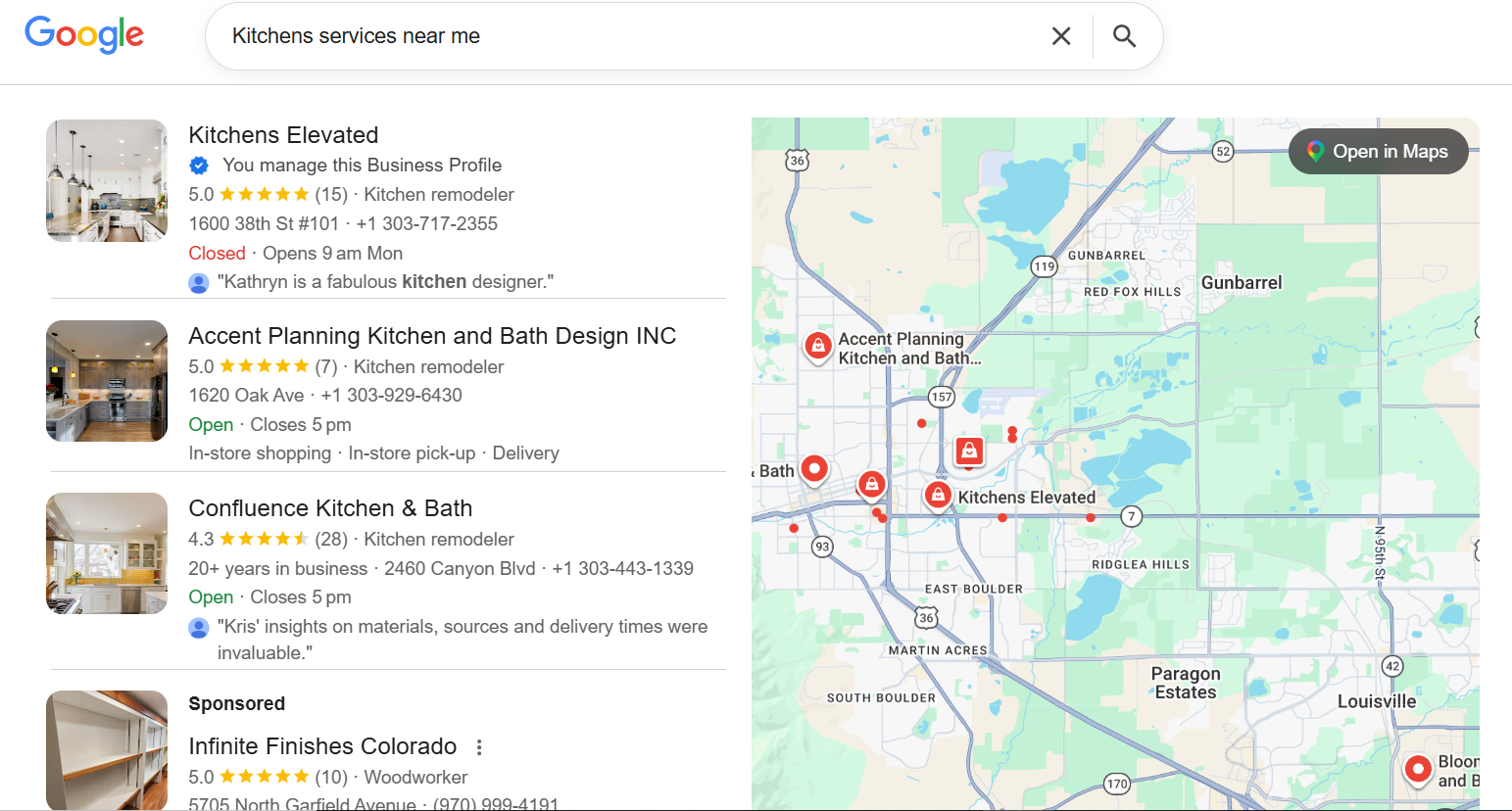Viewport: 1512px width, 811px height.
Task: Open Kitchens Elevated kitchen photo thumbnail
Action: [x=107, y=180]
